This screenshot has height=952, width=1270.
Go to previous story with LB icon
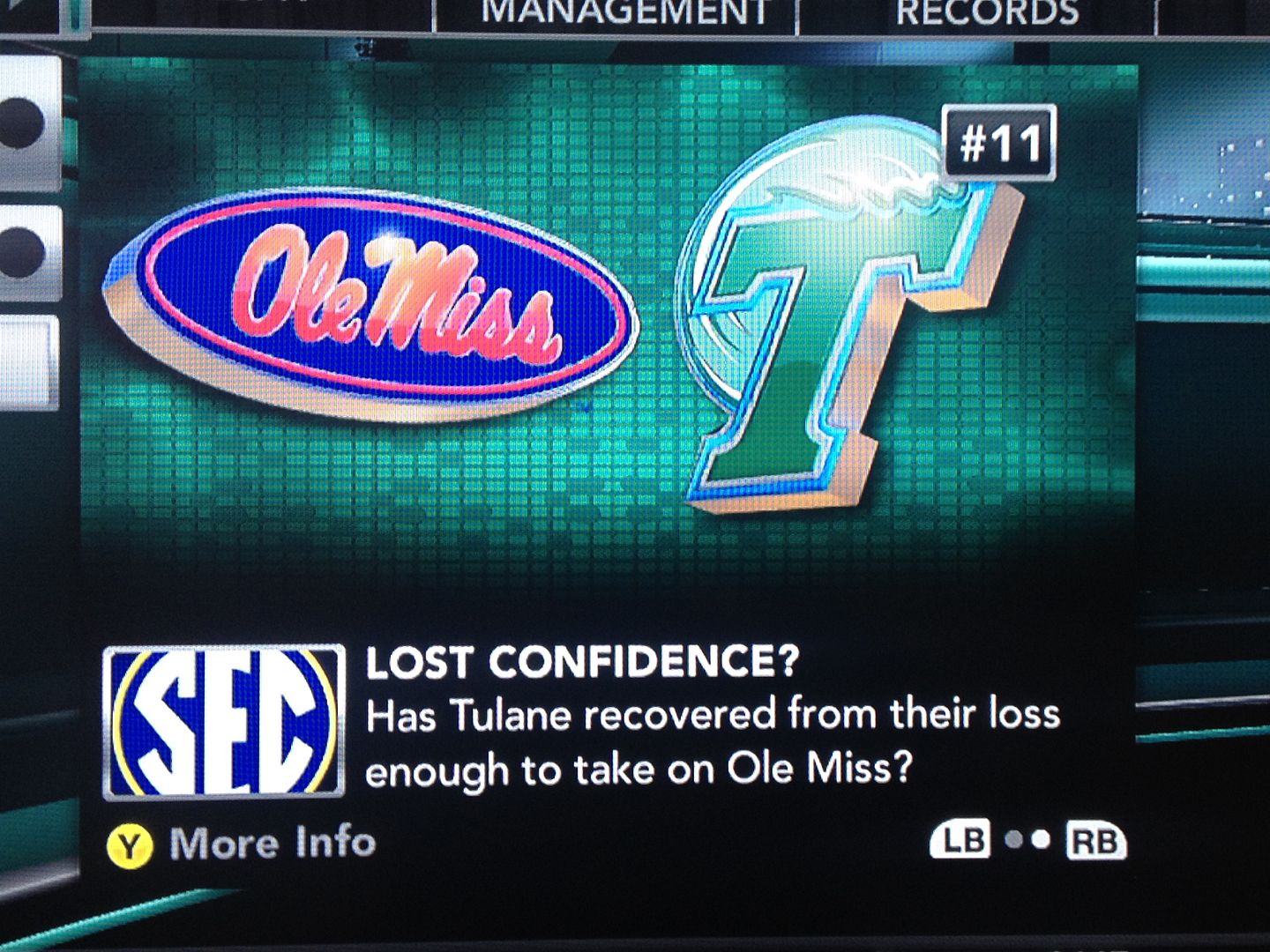point(960,840)
